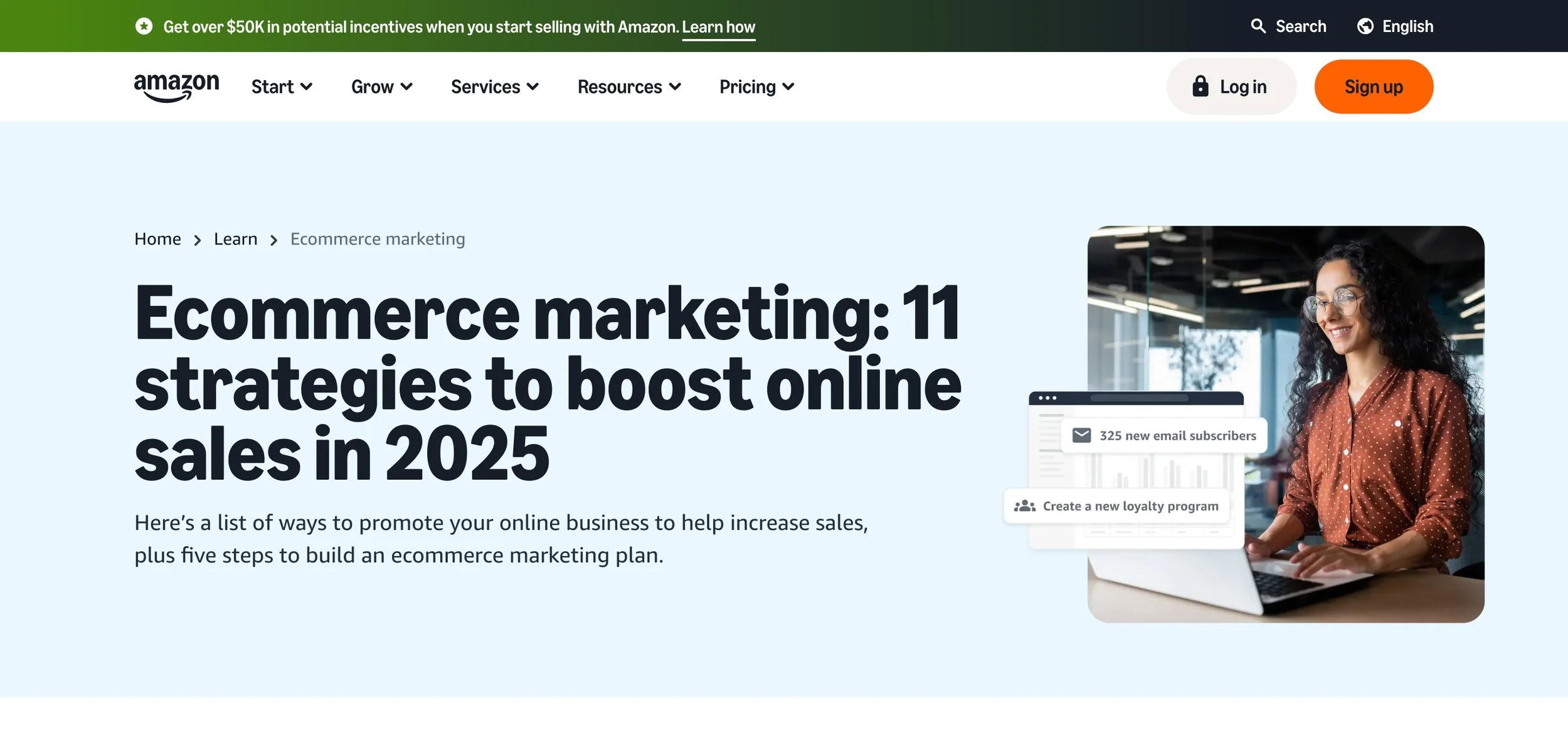
Task: Follow the Learn how link
Action: [719, 27]
